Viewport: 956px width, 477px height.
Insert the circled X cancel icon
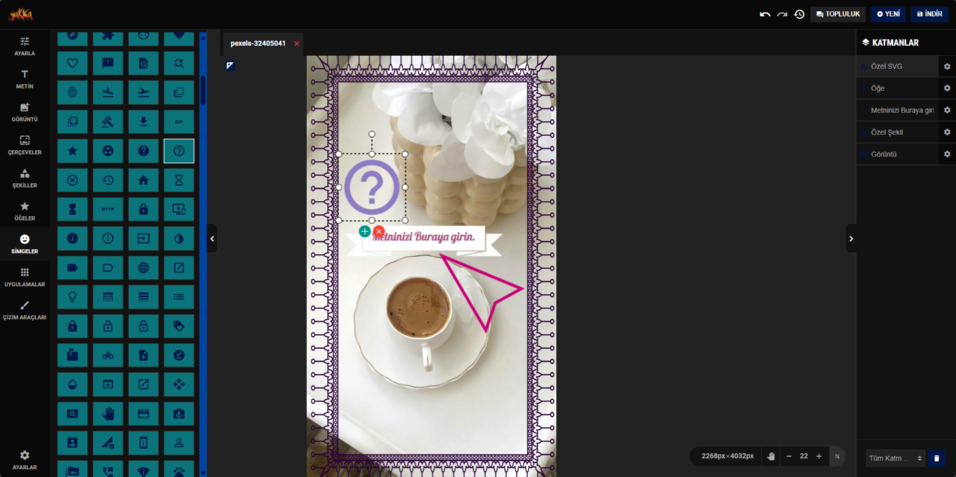click(73, 180)
